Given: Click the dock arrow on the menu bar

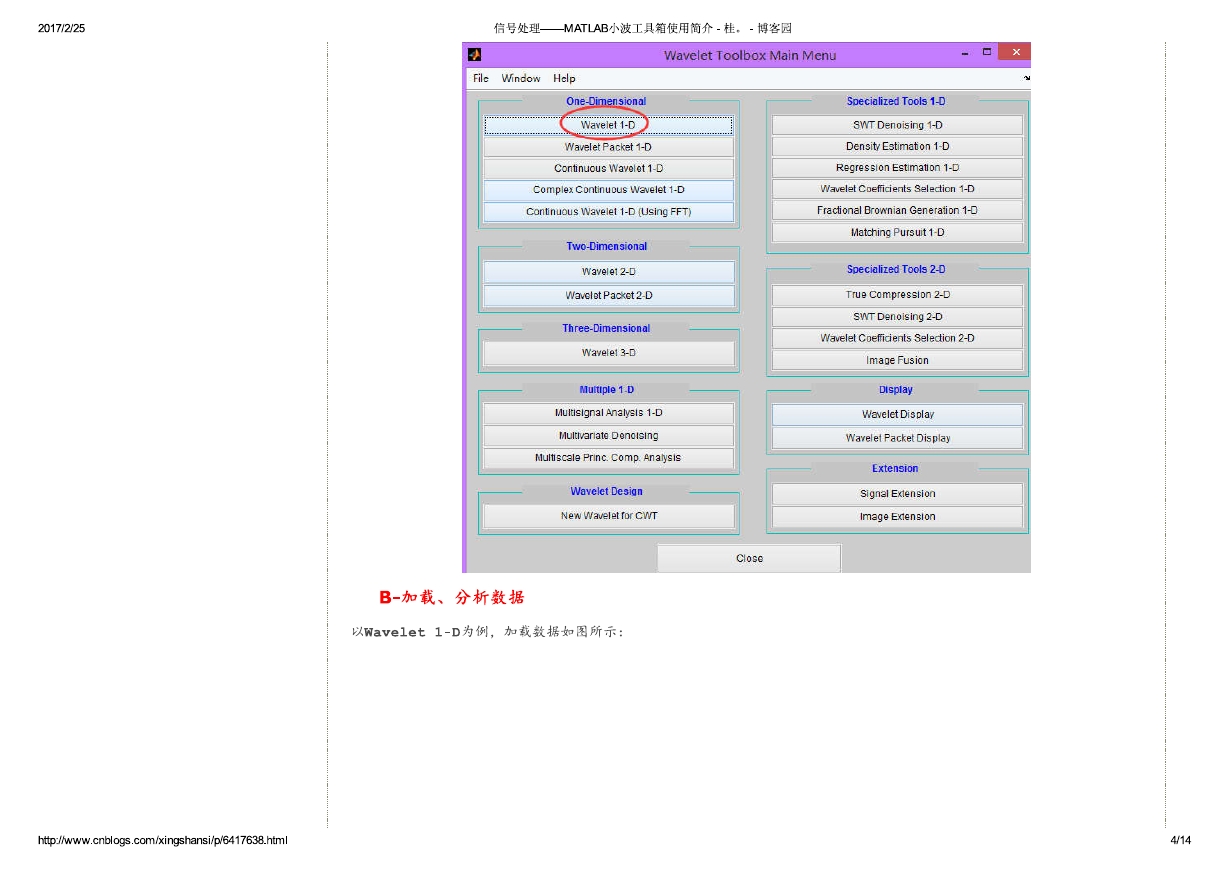Looking at the screenshot, I should [x=1026, y=78].
